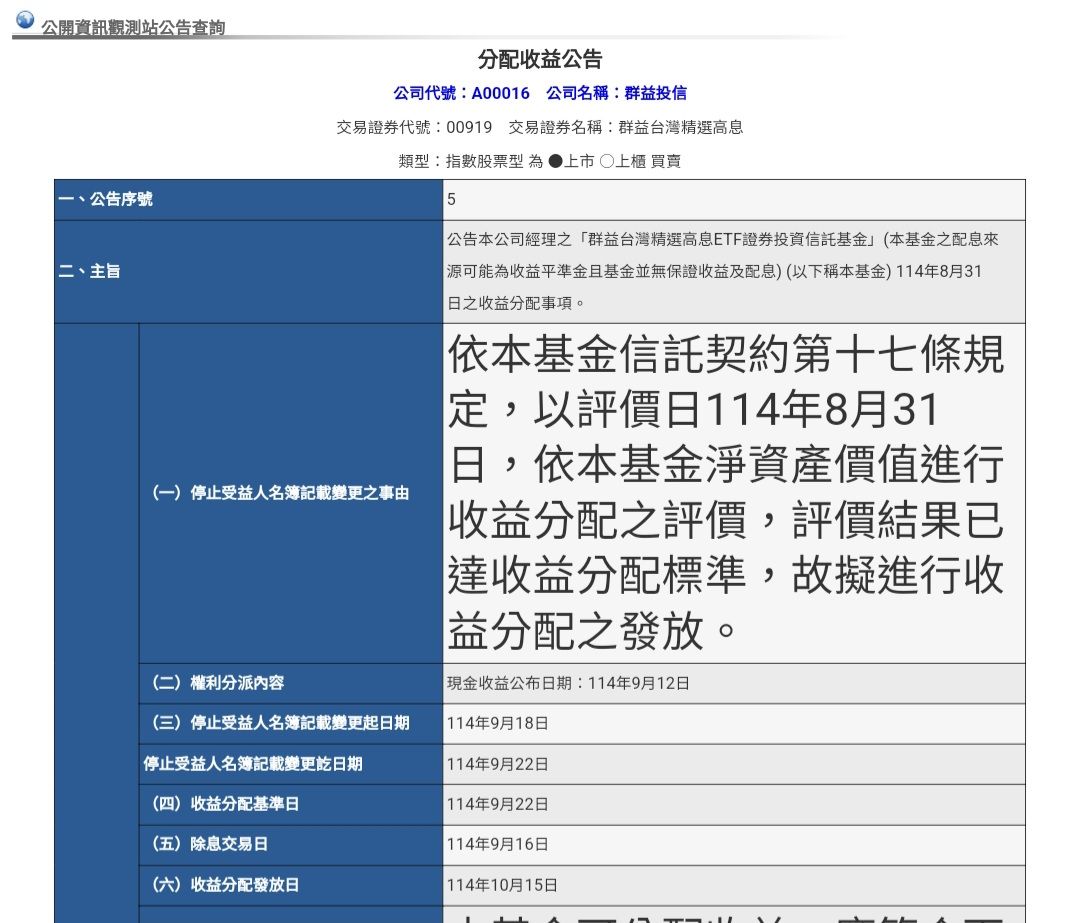1080x923 pixels.
Task: Click the globe icon beside the page header
Action: pos(25,20)
